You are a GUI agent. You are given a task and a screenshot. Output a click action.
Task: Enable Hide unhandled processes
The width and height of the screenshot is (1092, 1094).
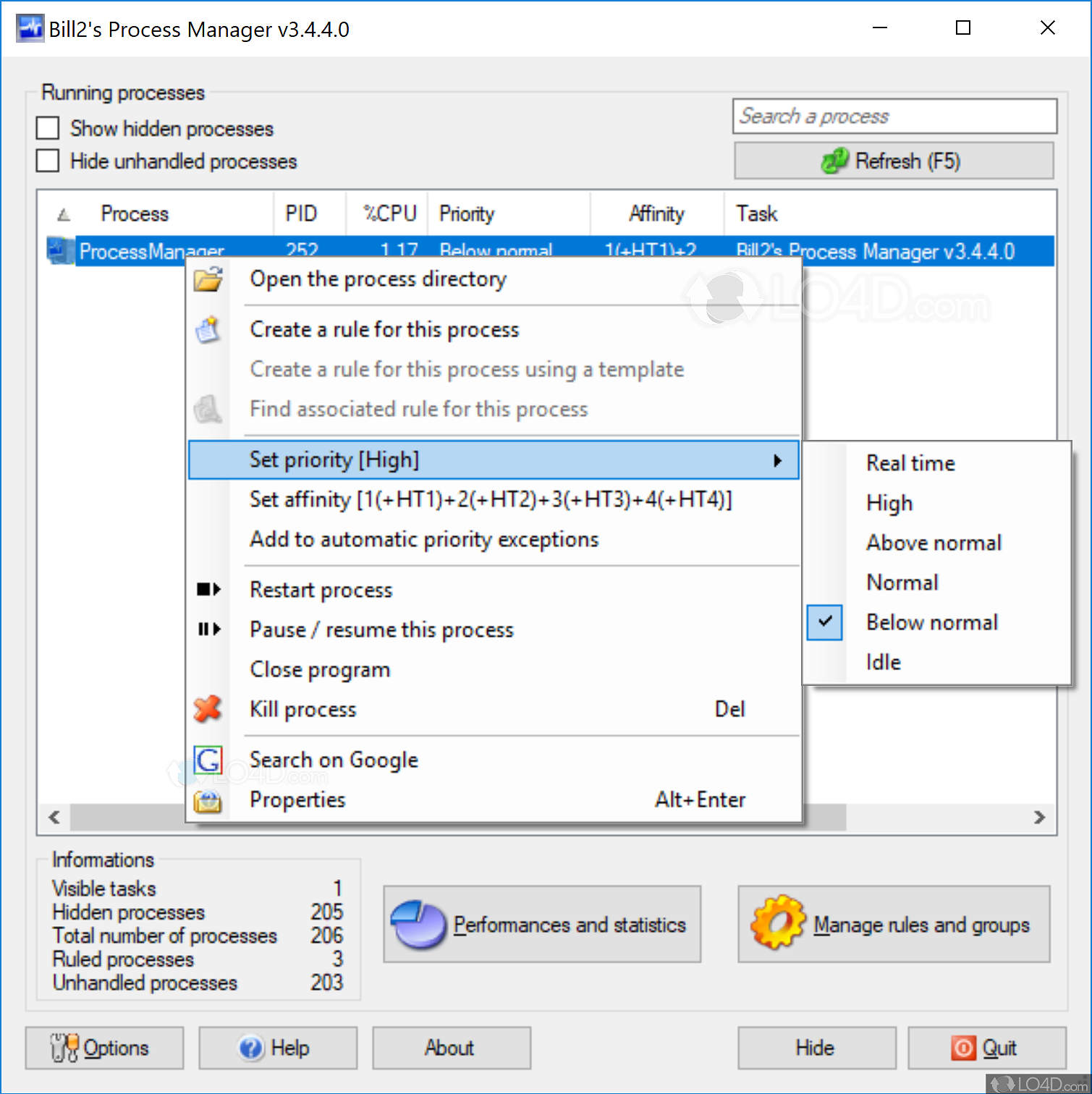point(47,161)
